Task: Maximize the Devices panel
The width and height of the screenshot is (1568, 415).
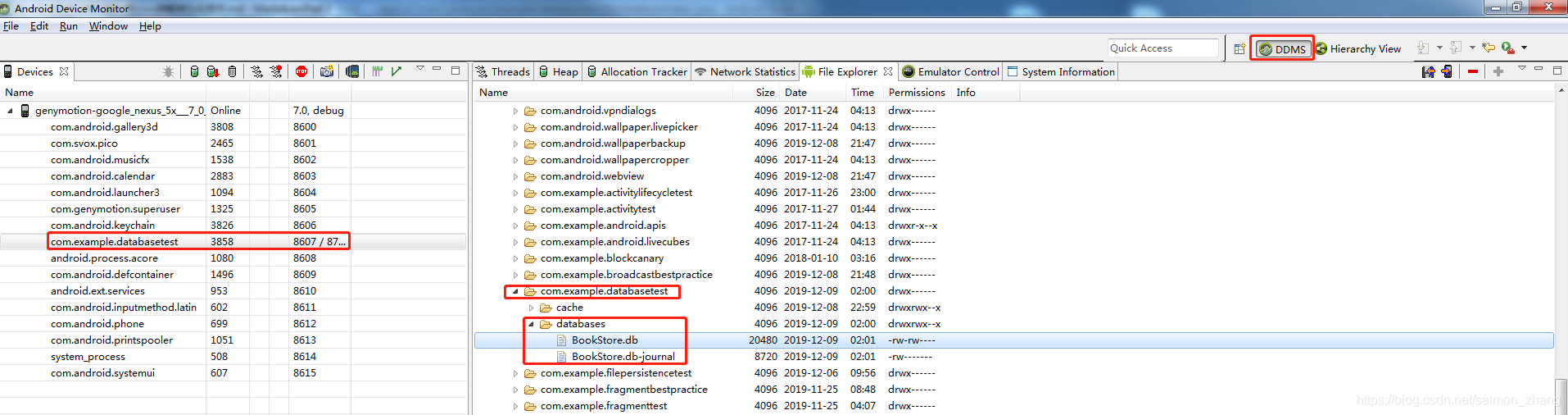Action: pos(455,70)
